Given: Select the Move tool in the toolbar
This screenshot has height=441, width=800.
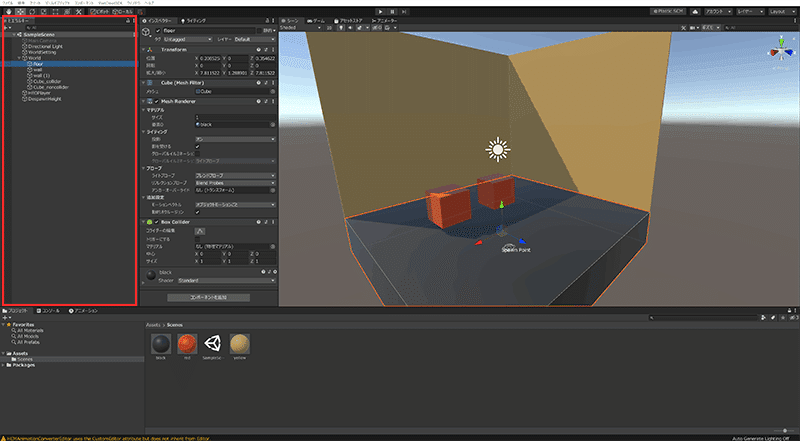Looking at the screenshot, I should 20,11.
